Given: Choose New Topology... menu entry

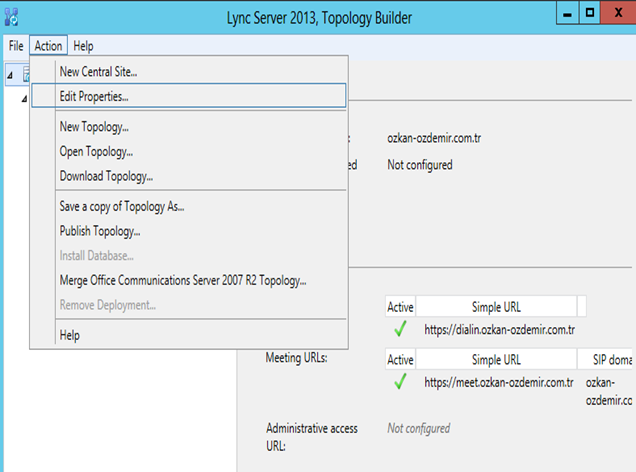Looking at the screenshot, I should (189, 127).
